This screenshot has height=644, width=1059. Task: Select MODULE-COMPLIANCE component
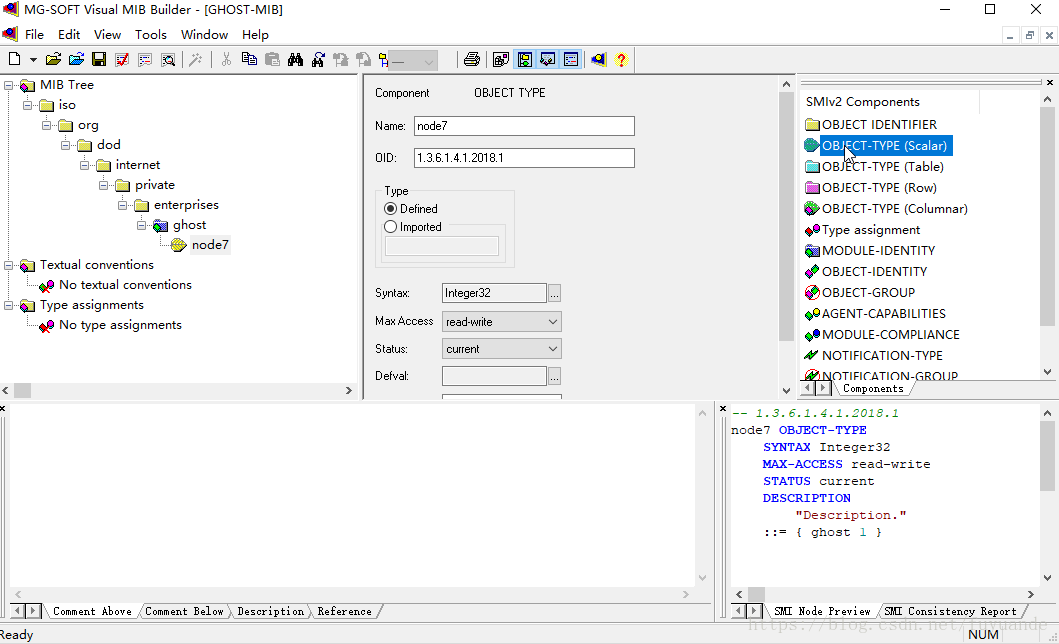[x=890, y=334]
